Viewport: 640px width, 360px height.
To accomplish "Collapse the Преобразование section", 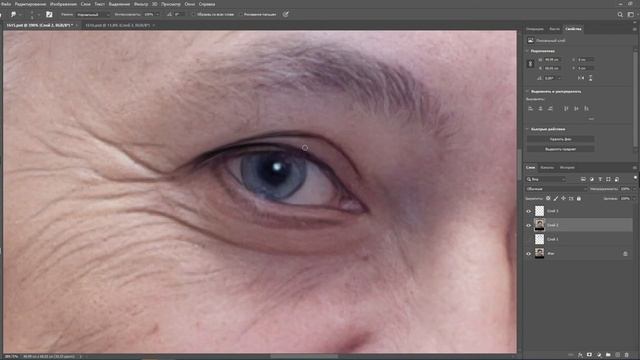I will (527, 51).
